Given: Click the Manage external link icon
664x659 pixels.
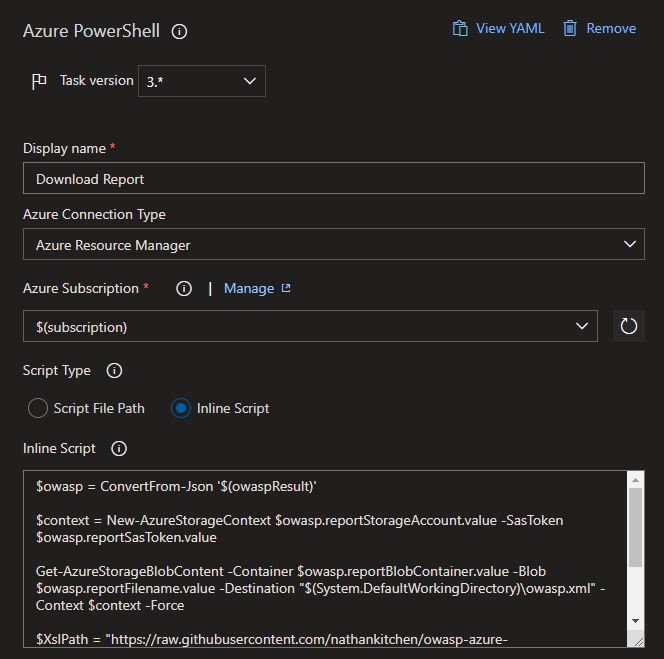Looking at the screenshot, I should [x=286, y=288].
